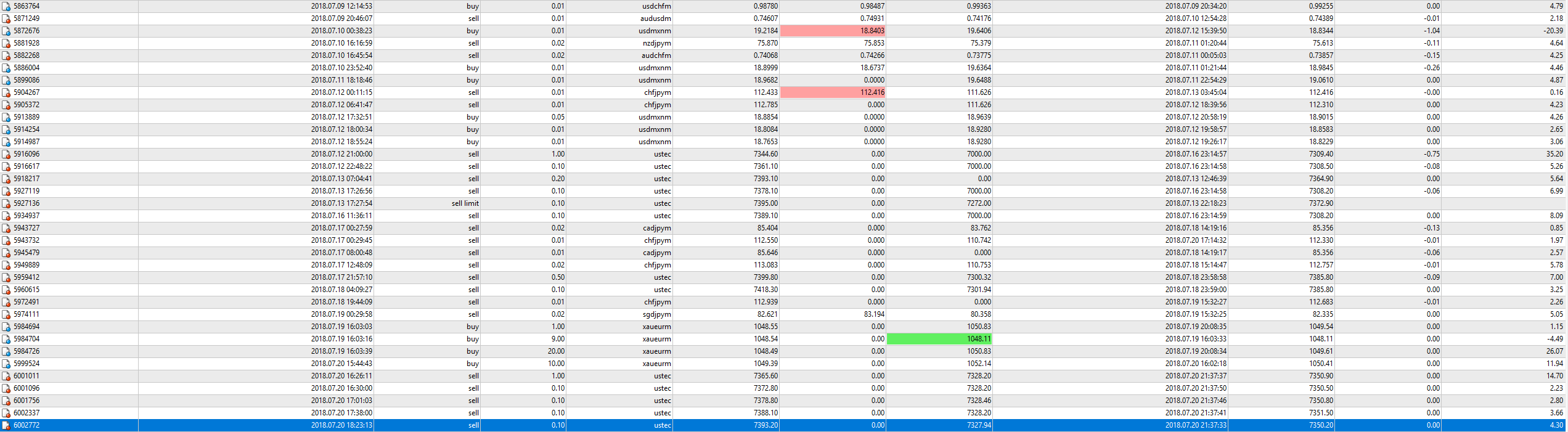This screenshot has width=1568, height=432.
Task: Click the green highlighted 1048.11 take-profit cell
Action: point(939,339)
